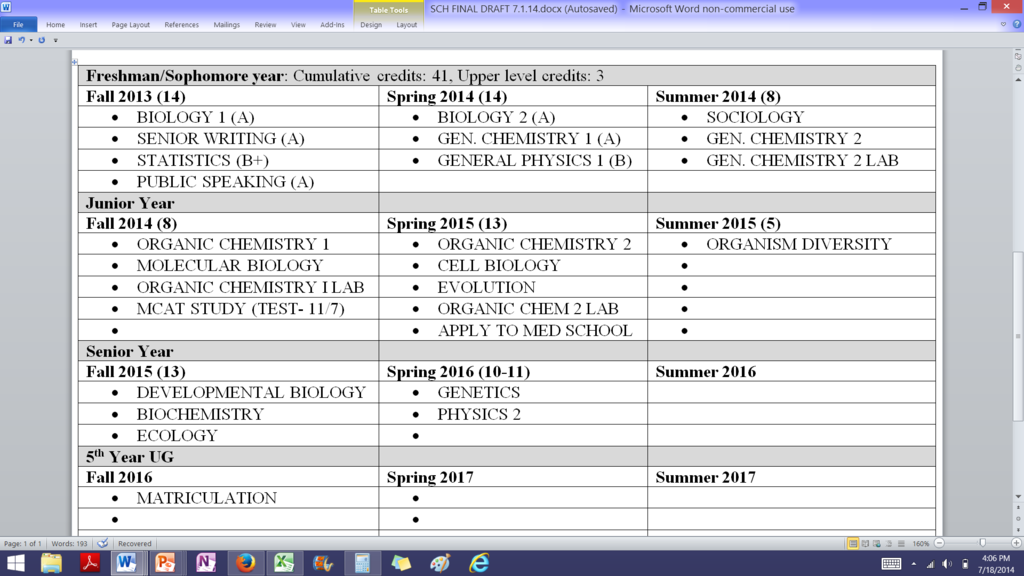Click the Words: 193 count button

click(71, 544)
